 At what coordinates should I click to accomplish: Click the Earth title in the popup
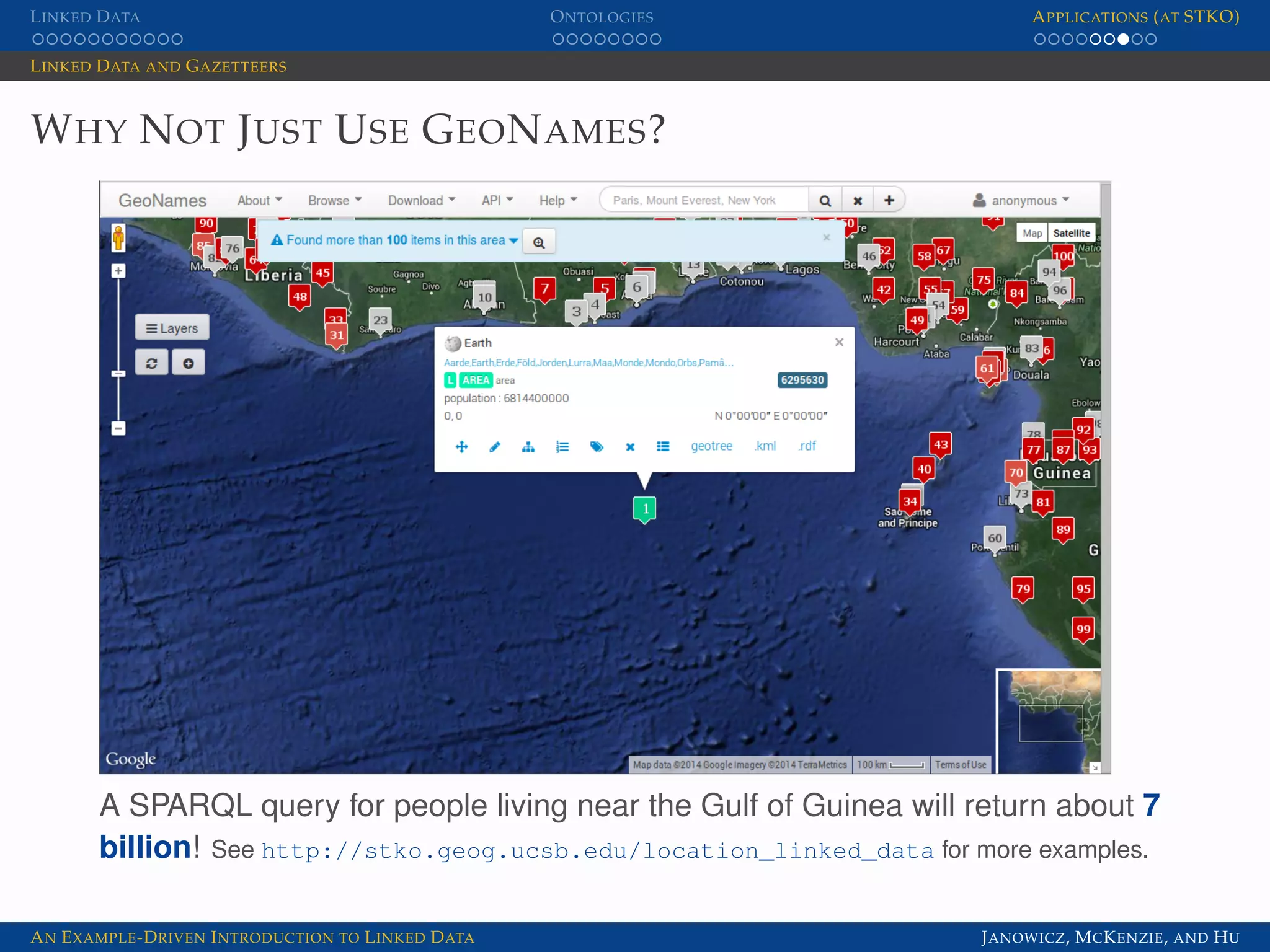477,343
